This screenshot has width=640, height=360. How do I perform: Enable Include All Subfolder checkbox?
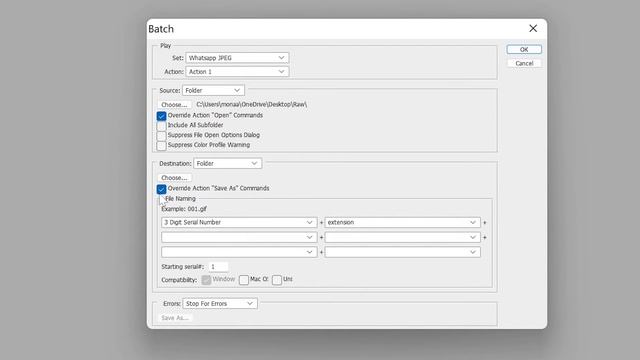tap(161, 126)
